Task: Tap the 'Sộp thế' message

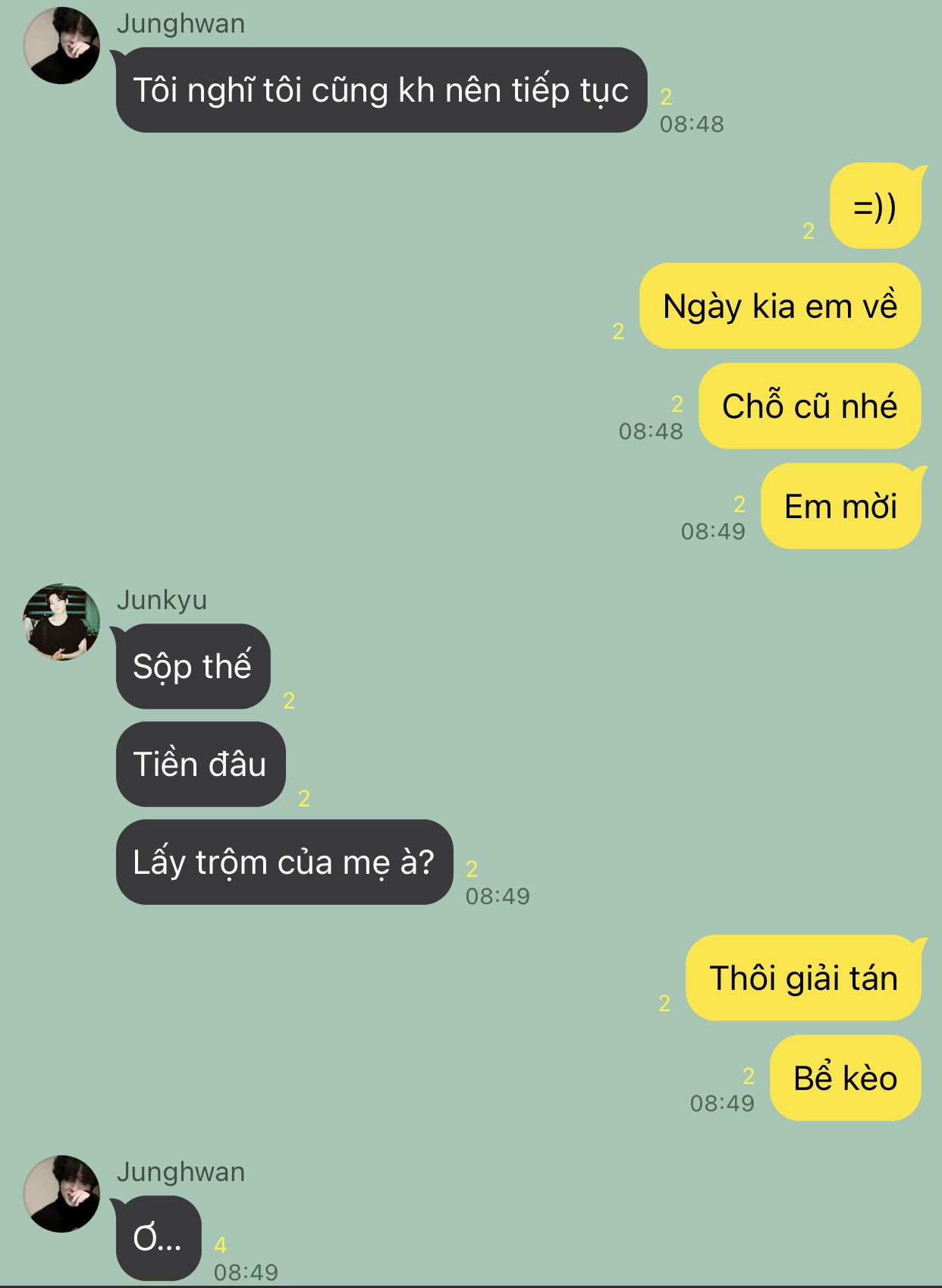Action: [x=193, y=666]
